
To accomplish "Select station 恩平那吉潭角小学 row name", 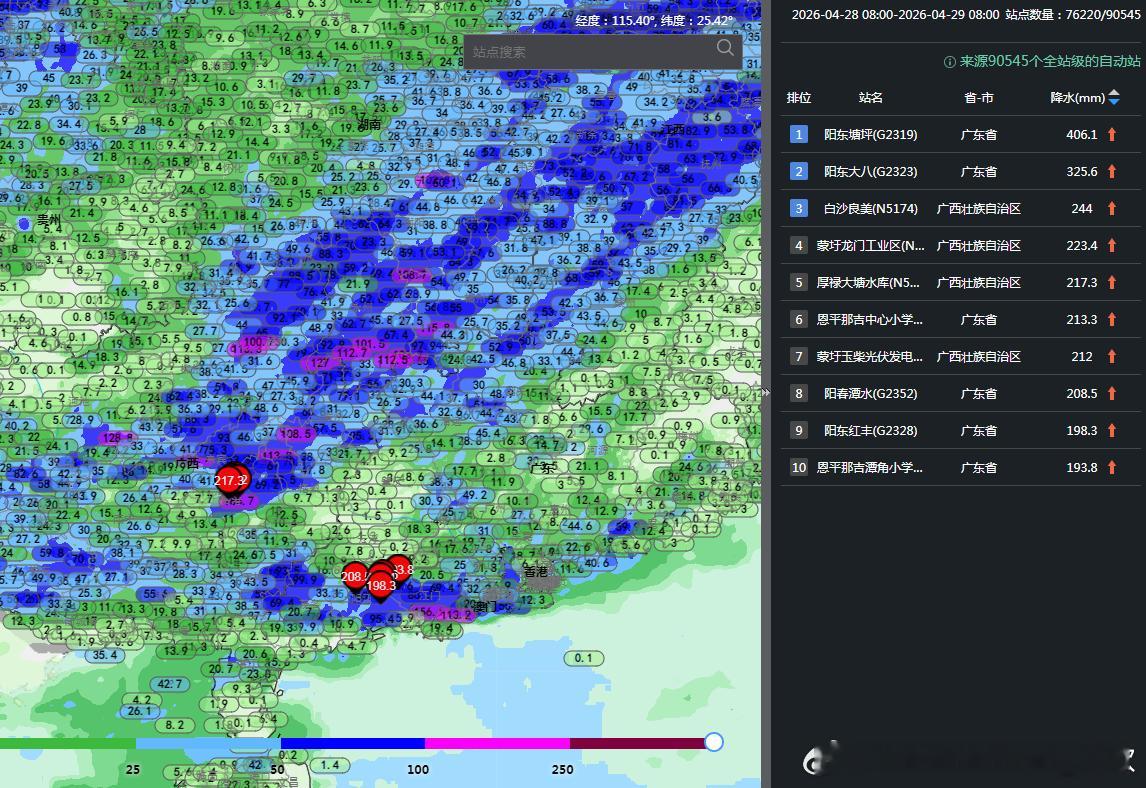I will 870,467.
